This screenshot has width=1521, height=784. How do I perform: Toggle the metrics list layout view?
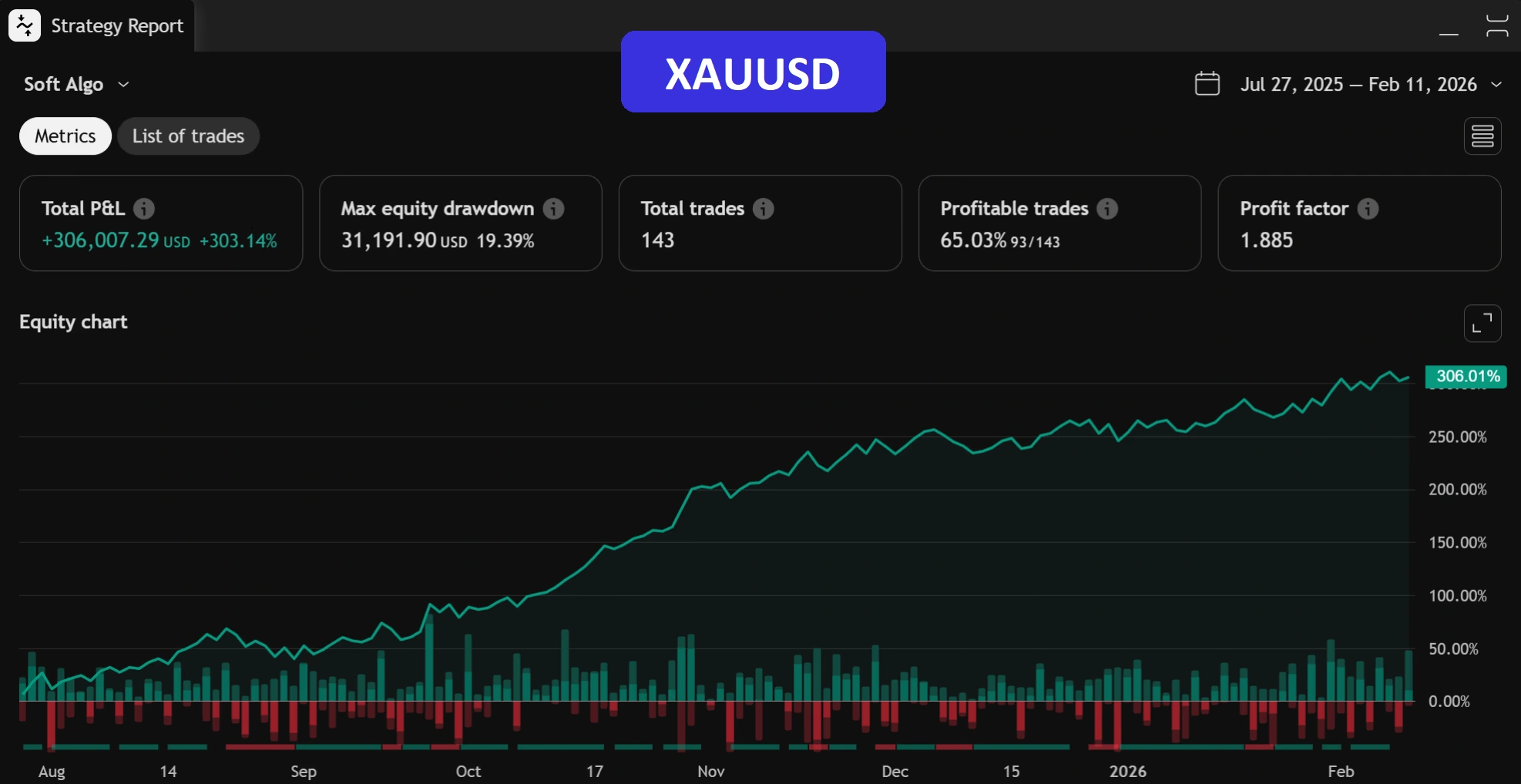(1482, 136)
